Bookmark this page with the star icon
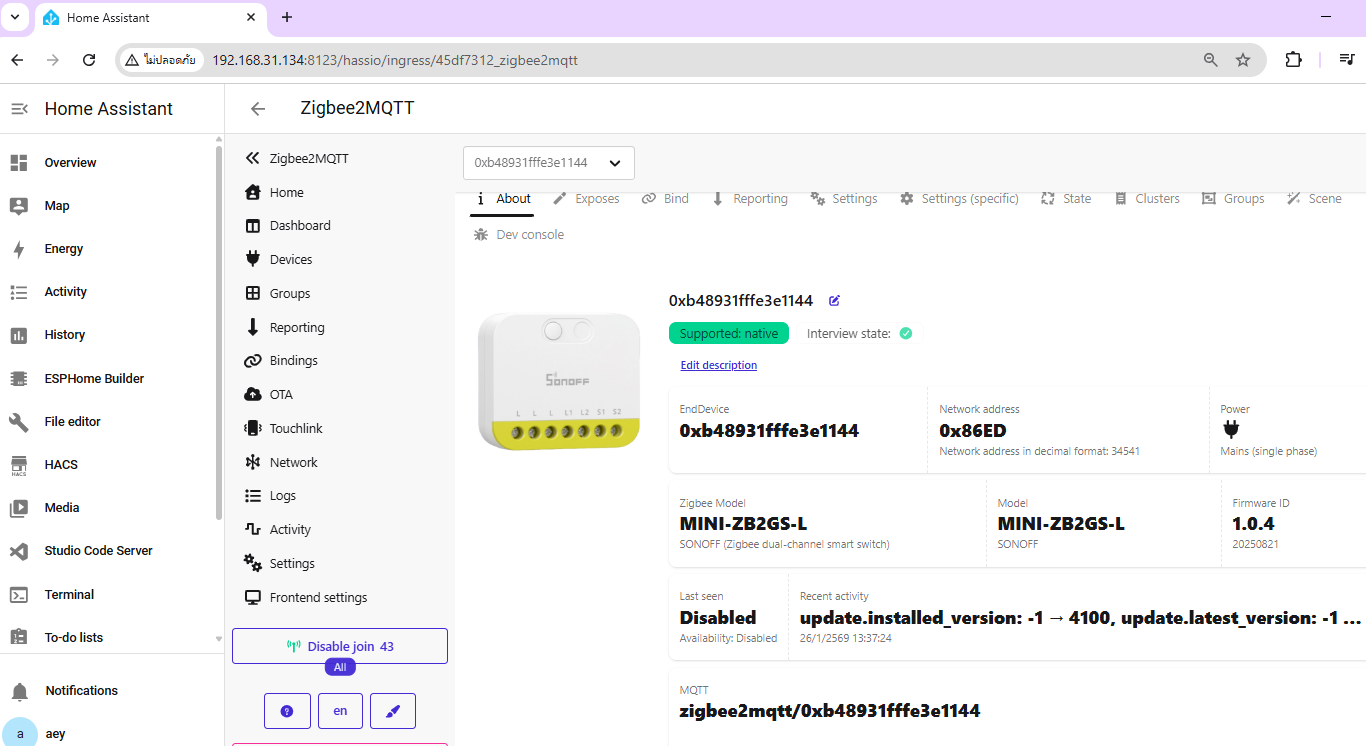 [x=1243, y=60]
